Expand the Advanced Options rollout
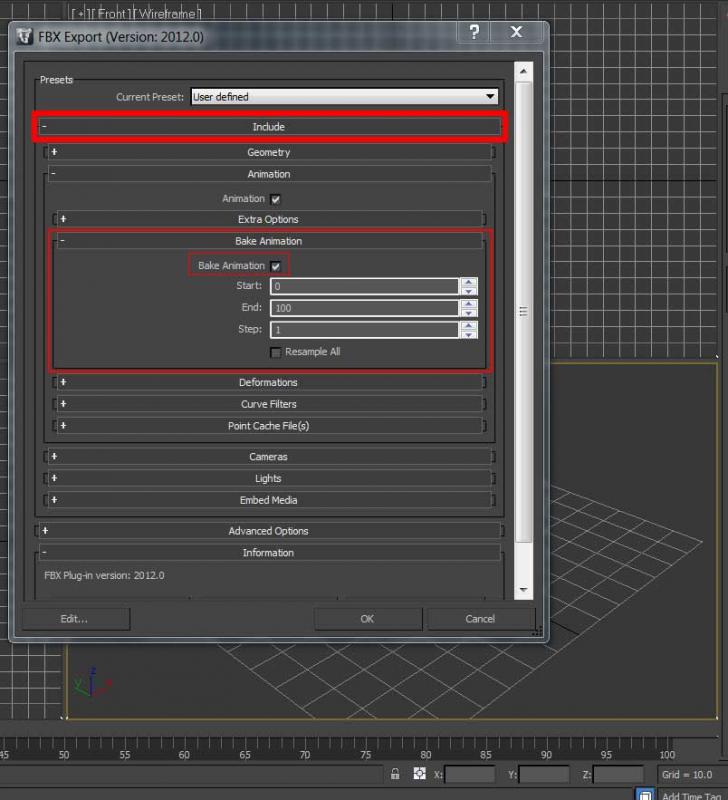 pos(269,531)
